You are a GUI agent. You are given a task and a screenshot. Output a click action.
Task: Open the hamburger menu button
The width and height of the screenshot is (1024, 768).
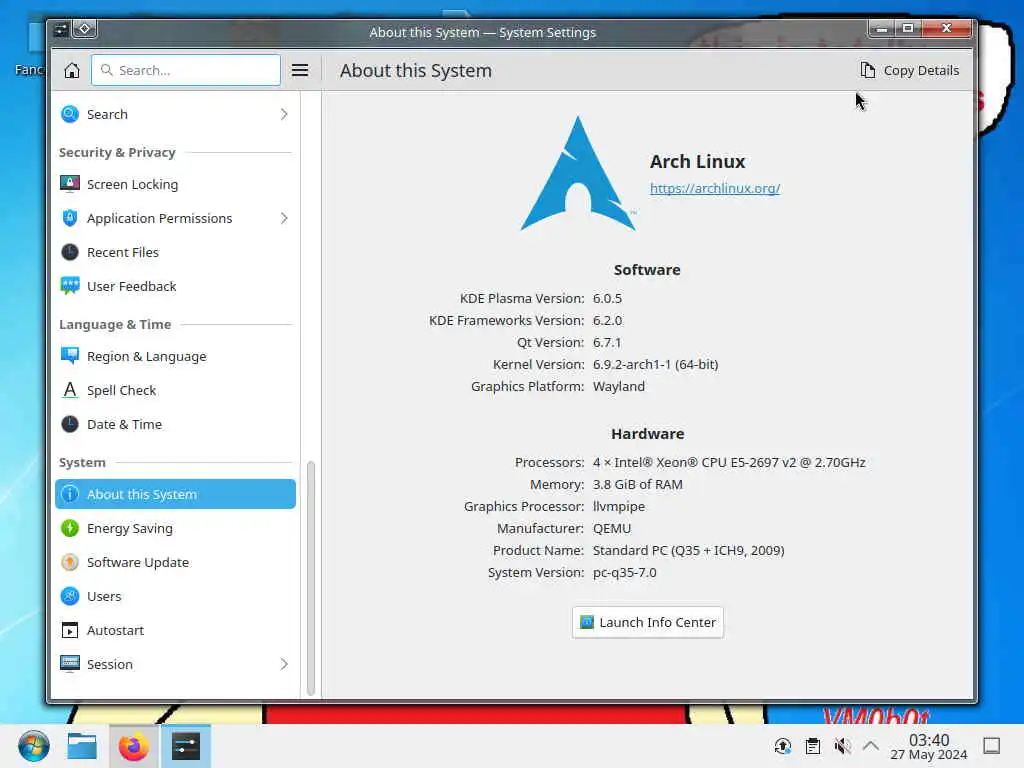[300, 71]
